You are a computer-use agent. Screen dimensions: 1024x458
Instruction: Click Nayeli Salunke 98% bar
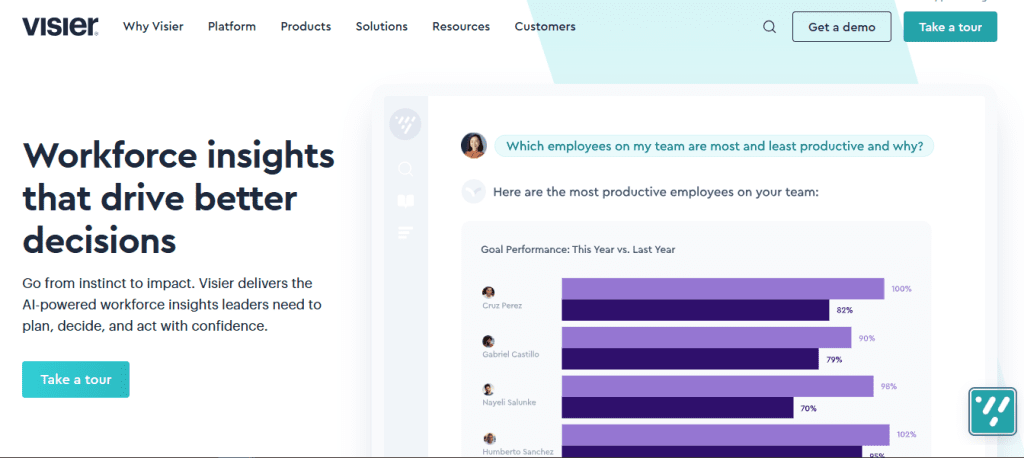(x=718, y=386)
